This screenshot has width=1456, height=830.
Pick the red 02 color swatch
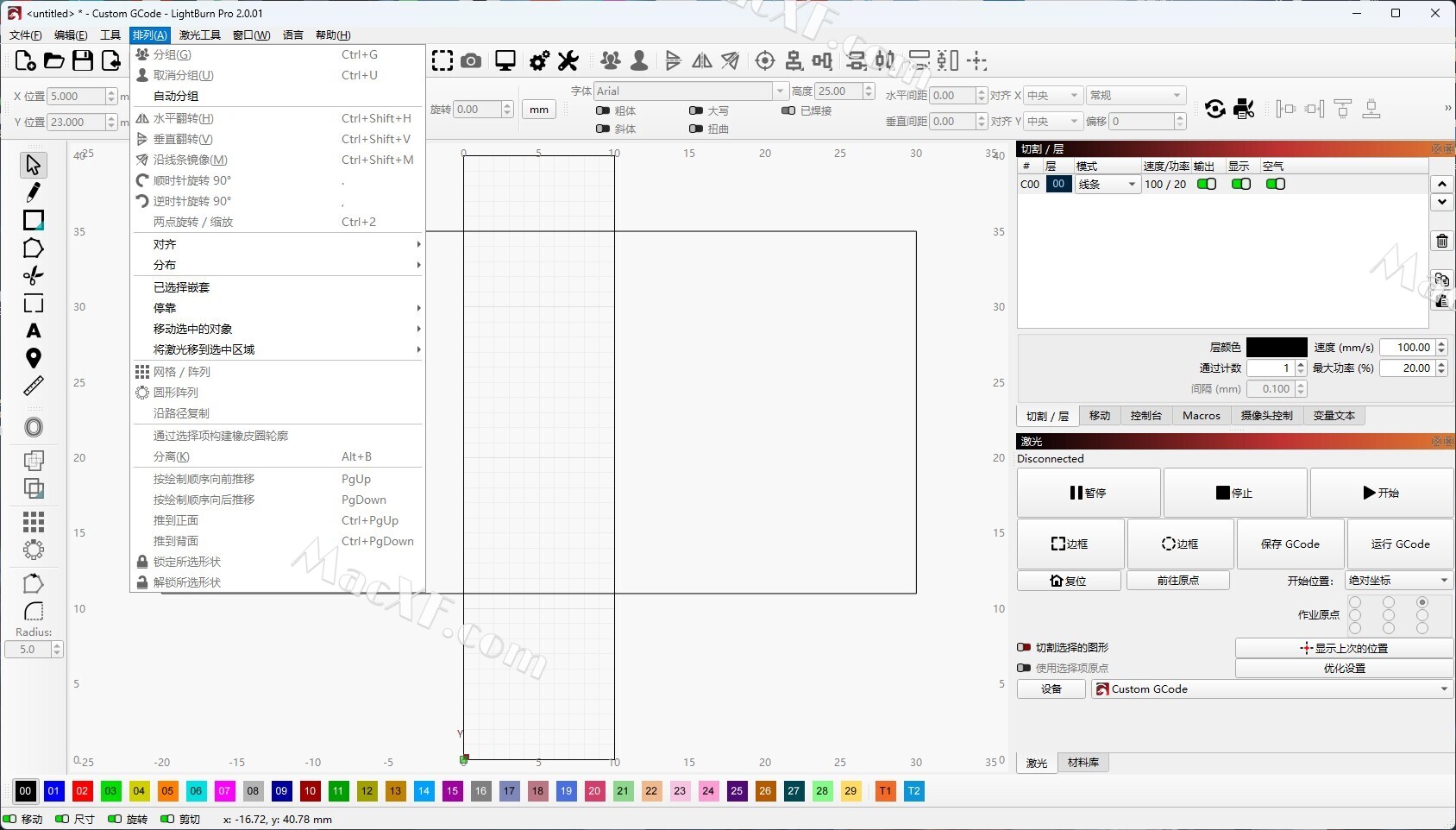82,791
